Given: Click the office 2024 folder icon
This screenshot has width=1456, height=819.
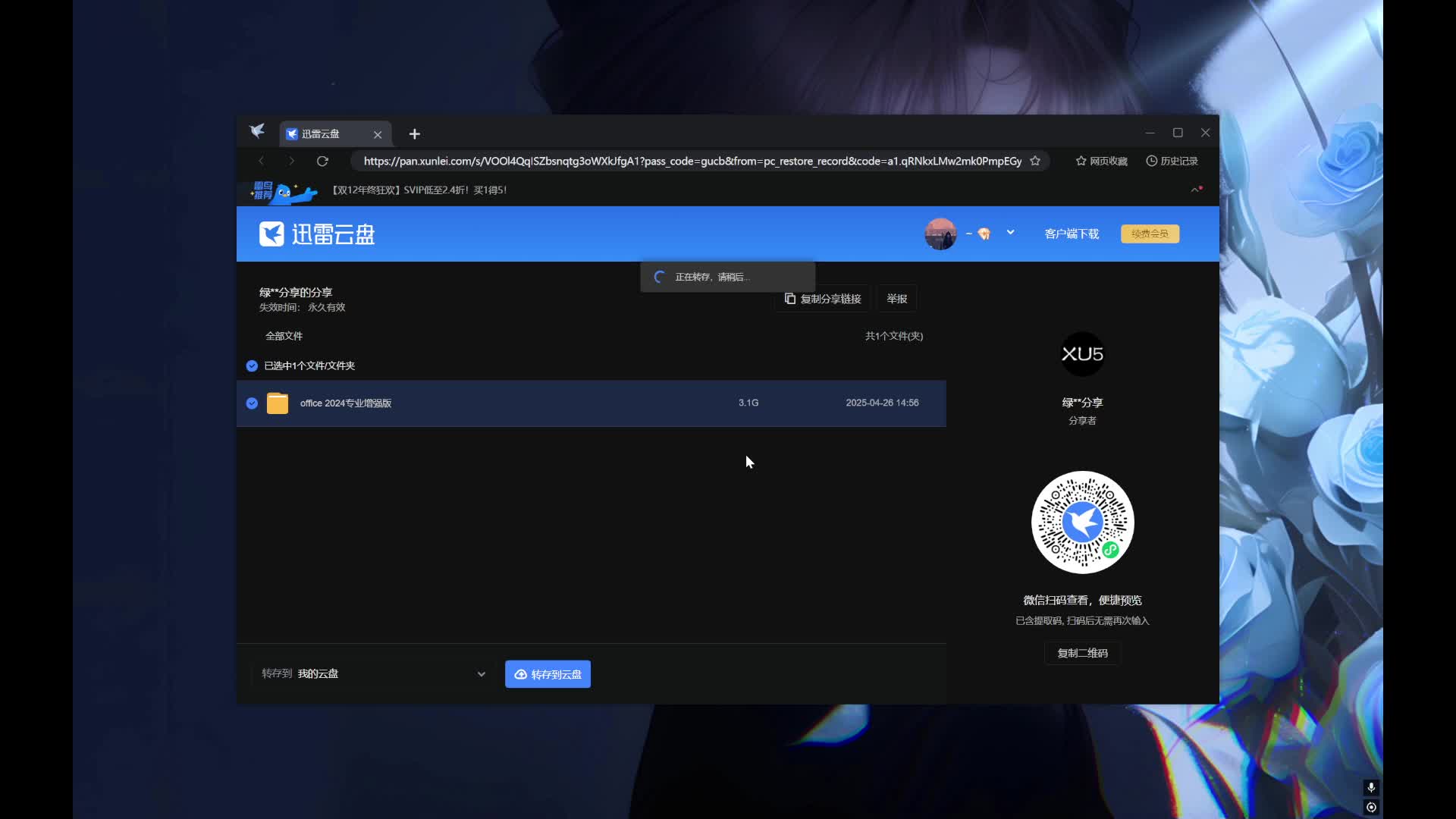Looking at the screenshot, I should click(x=278, y=403).
